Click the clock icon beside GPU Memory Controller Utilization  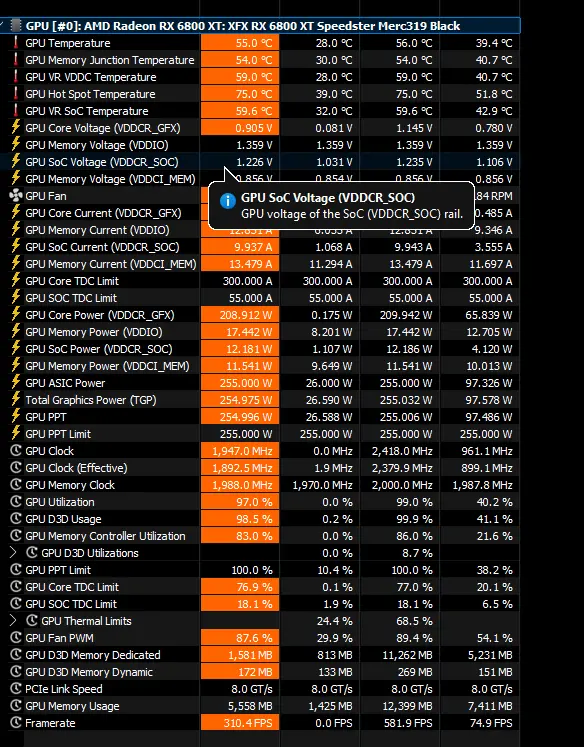pos(16,536)
